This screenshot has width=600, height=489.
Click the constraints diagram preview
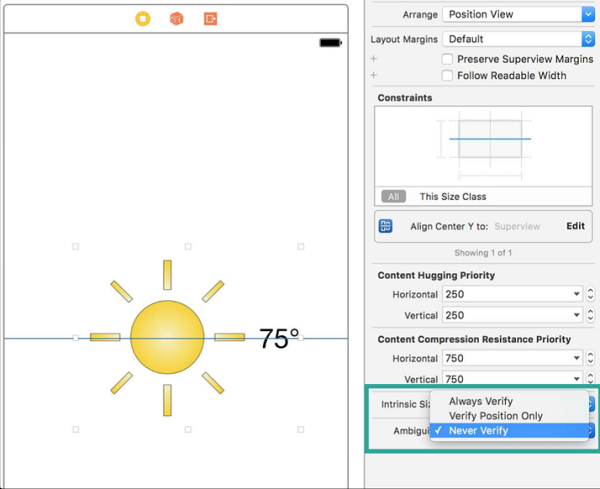click(483, 146)
